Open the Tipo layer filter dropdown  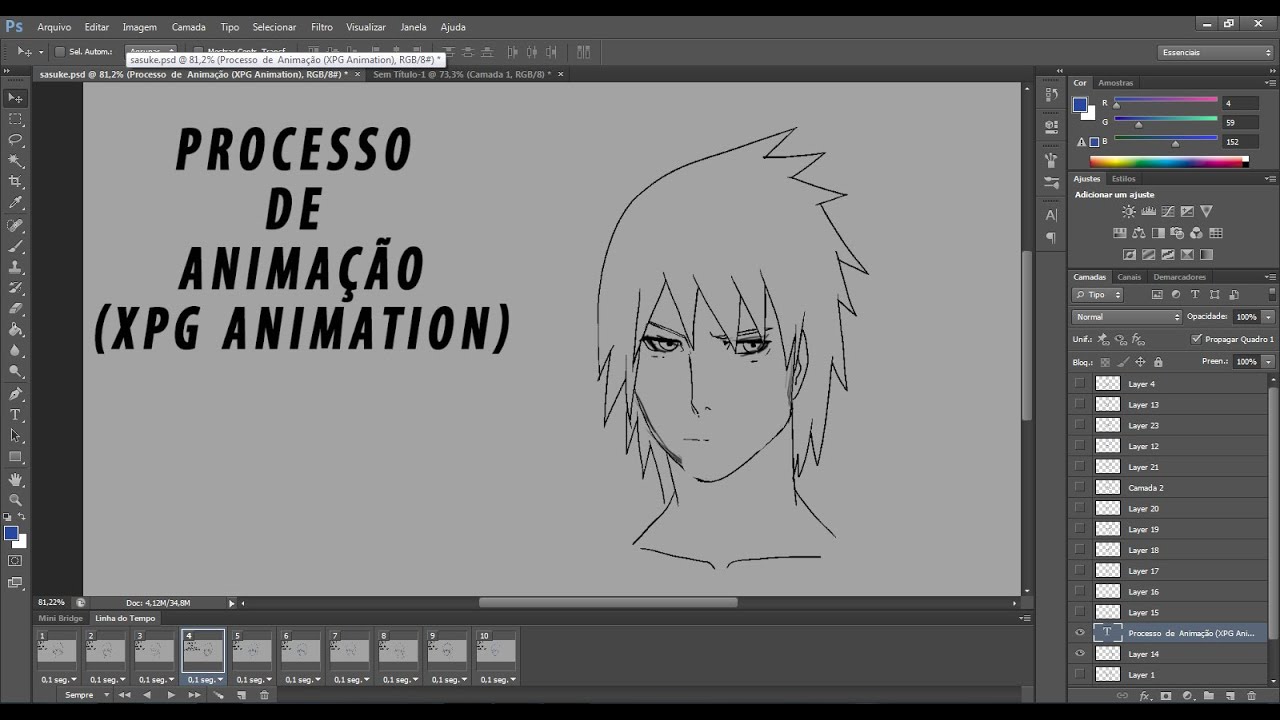click(1098, 295)
